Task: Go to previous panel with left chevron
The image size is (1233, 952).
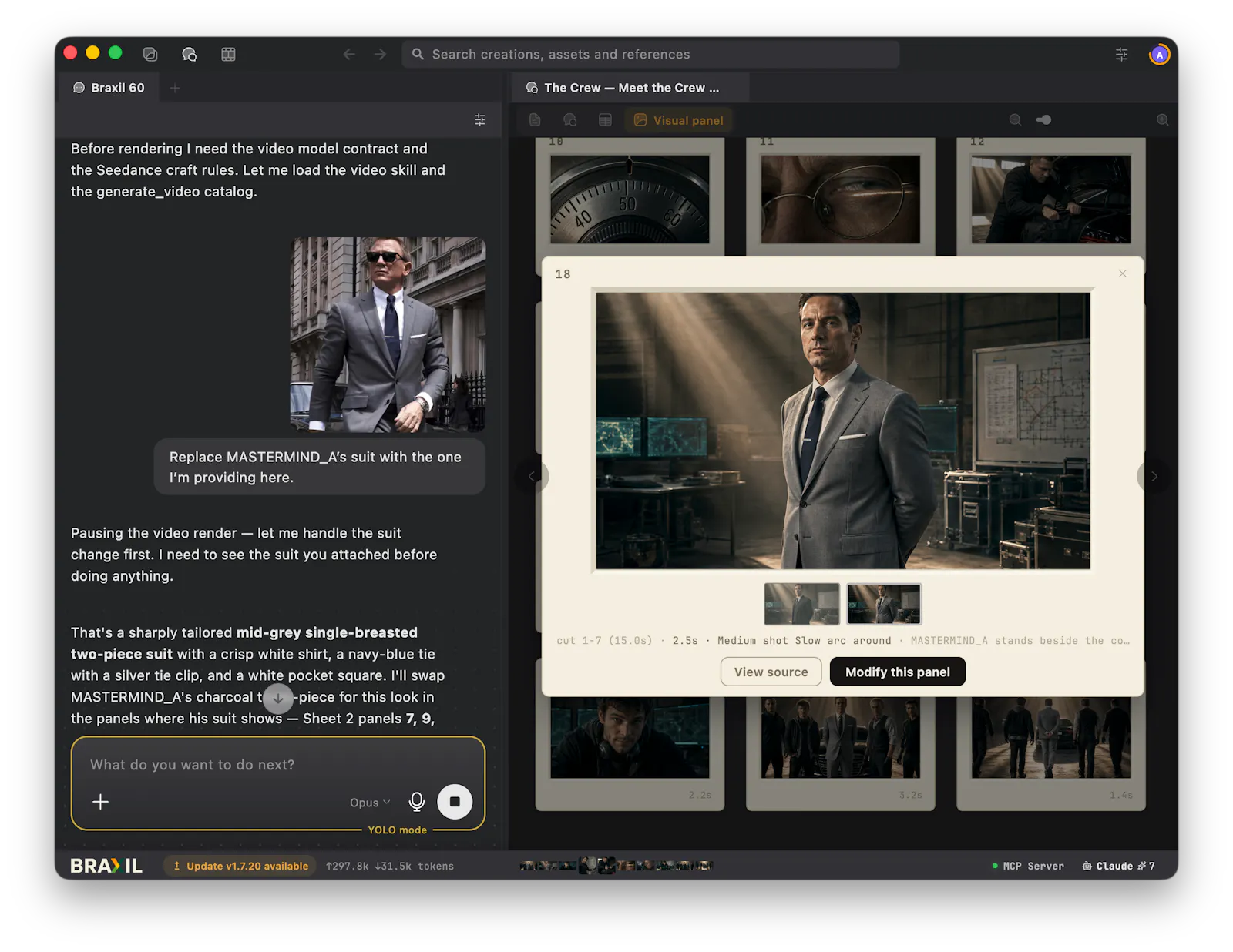Action: [532, 476]
